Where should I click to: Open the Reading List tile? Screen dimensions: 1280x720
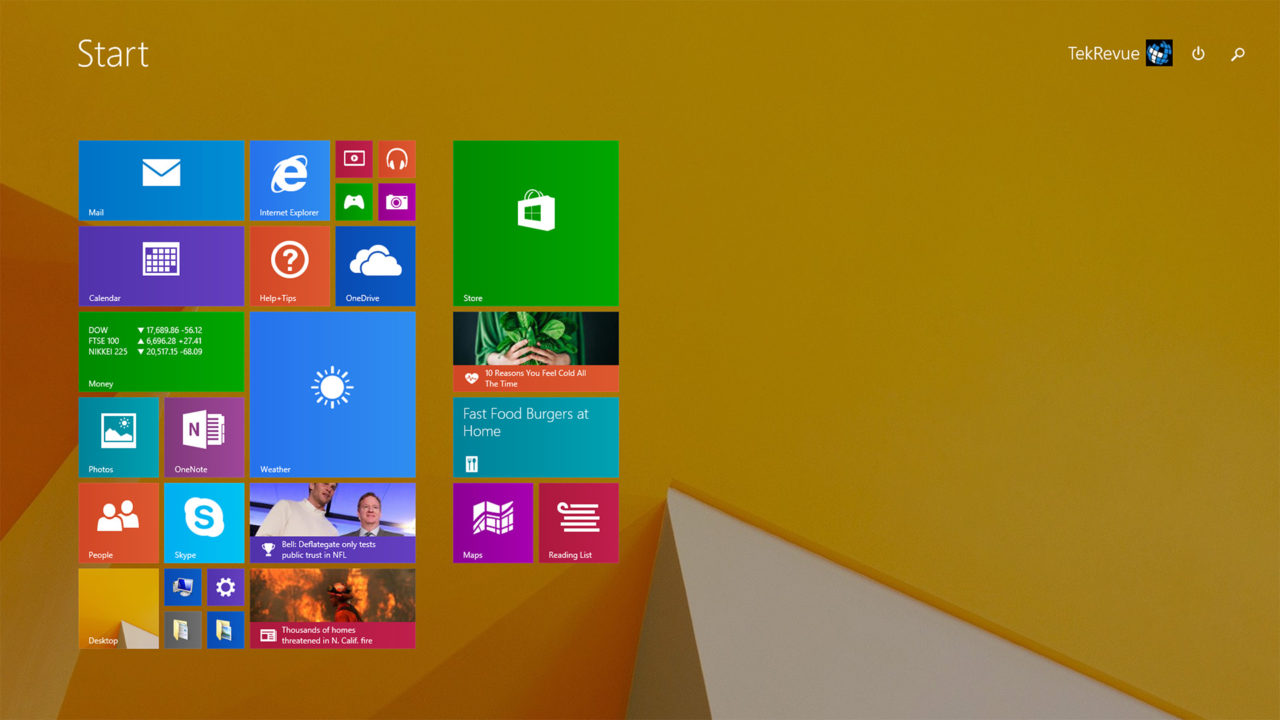pos(579,523)
